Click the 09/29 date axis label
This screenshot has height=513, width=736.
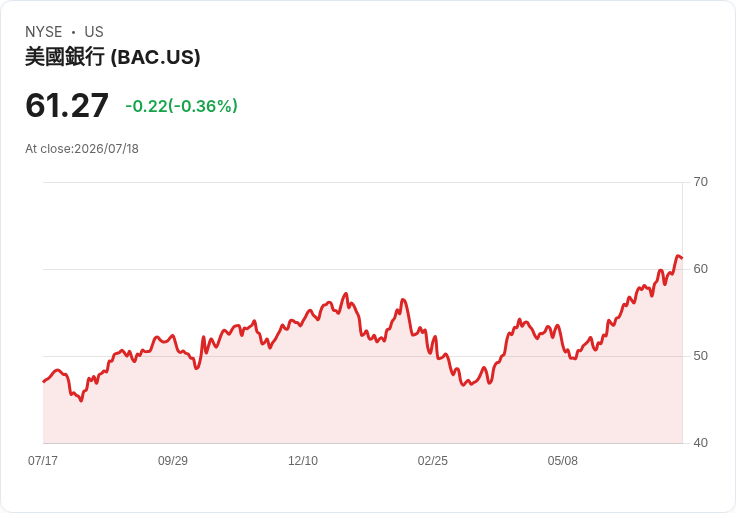(x=173, y=461)
